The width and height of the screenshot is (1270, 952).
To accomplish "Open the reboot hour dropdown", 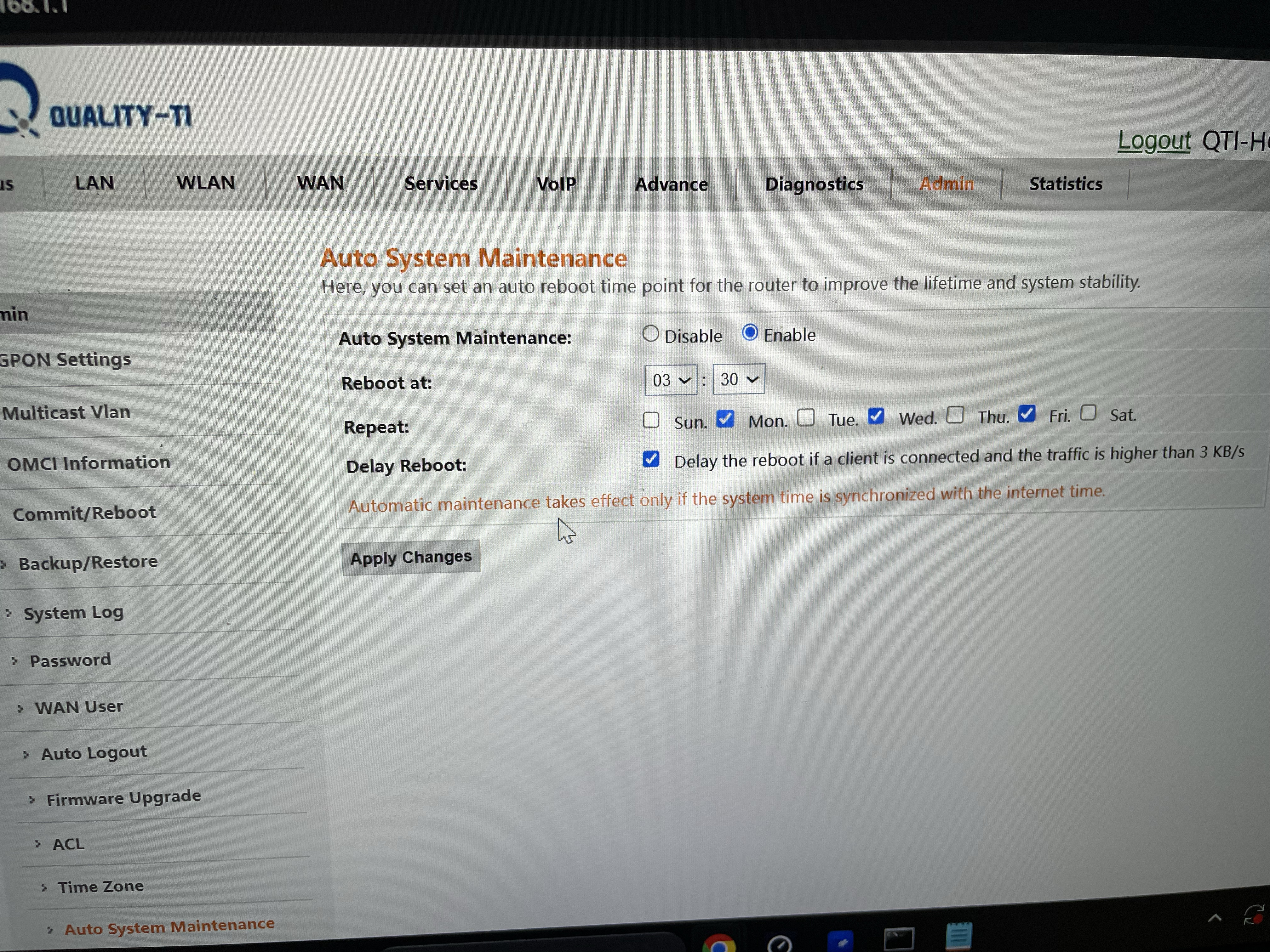I will (670, 380).
